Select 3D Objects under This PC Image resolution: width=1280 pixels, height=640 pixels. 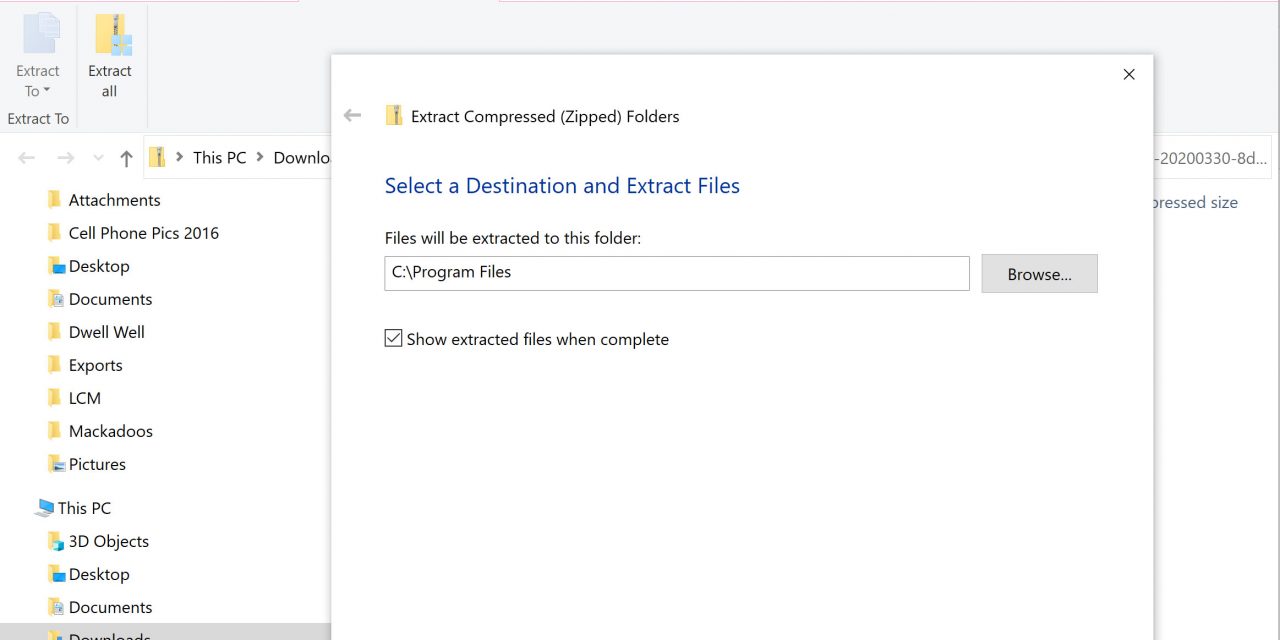(x=108, y=541)
